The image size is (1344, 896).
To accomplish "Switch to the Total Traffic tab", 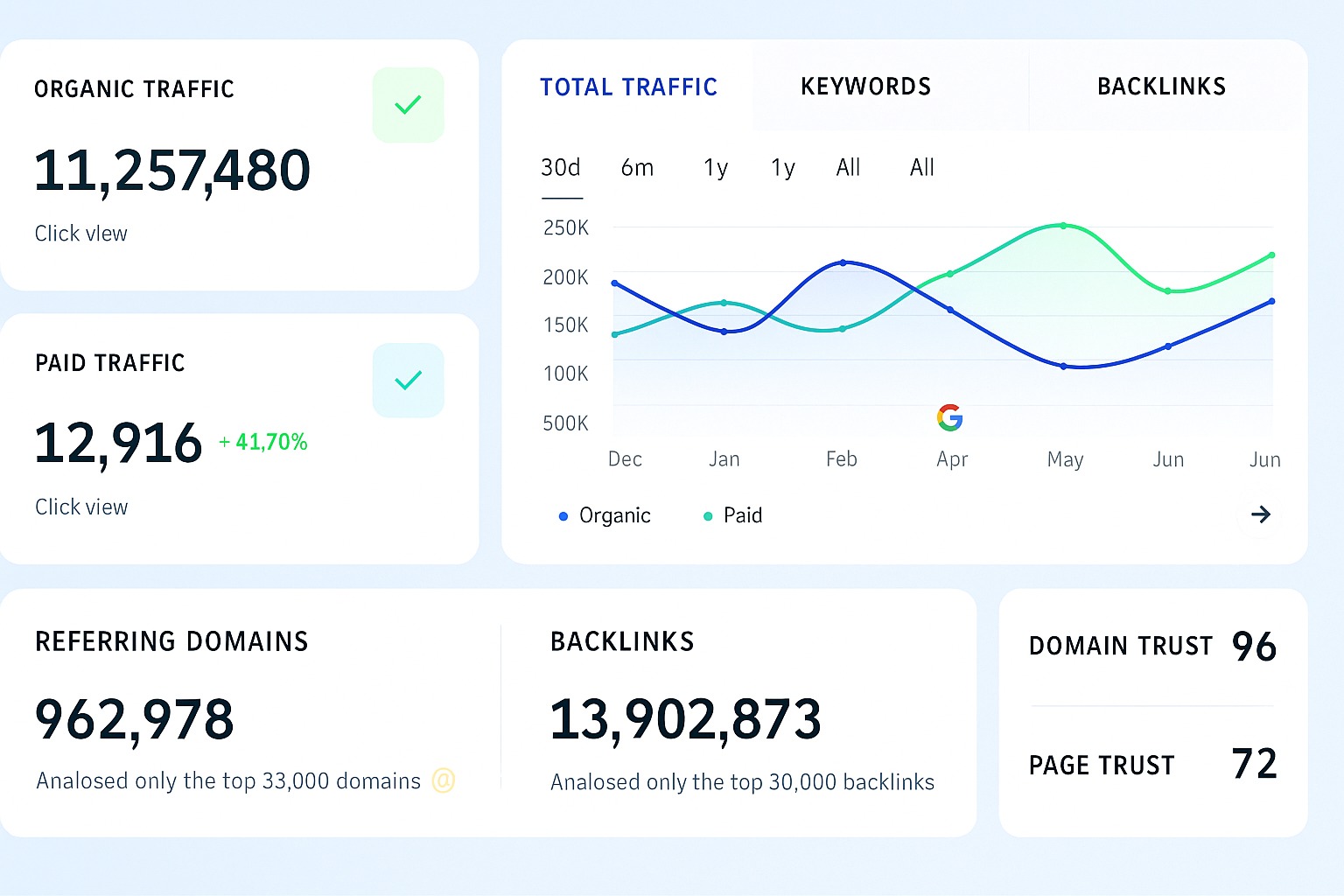I will point(628,87).
